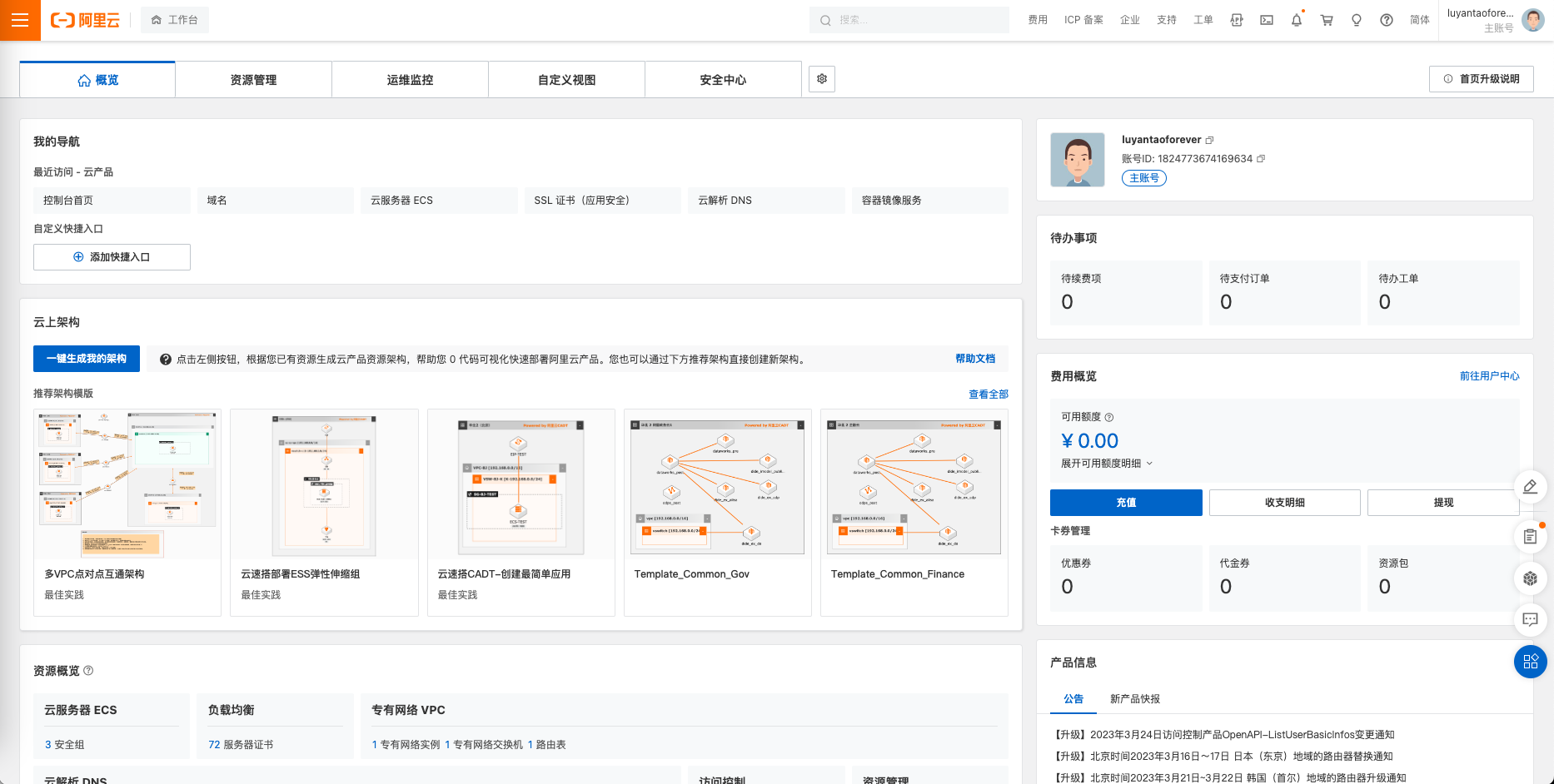Expand 展开可用额度明细 details

point(1107,463)
